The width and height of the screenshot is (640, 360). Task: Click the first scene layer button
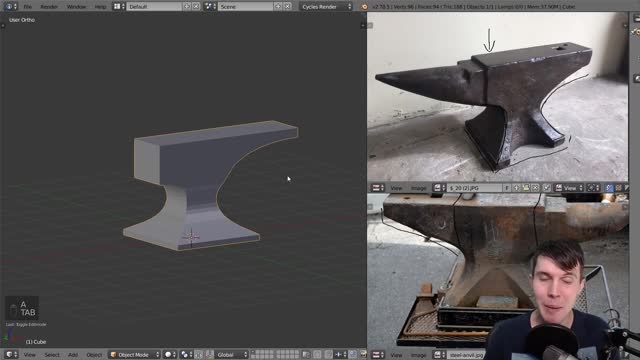click(254, 353)
